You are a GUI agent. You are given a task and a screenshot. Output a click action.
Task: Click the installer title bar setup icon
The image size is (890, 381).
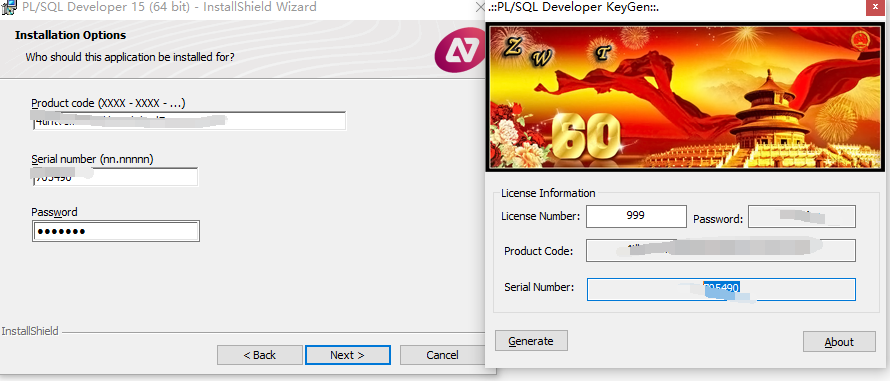click(x=8, y=7)
